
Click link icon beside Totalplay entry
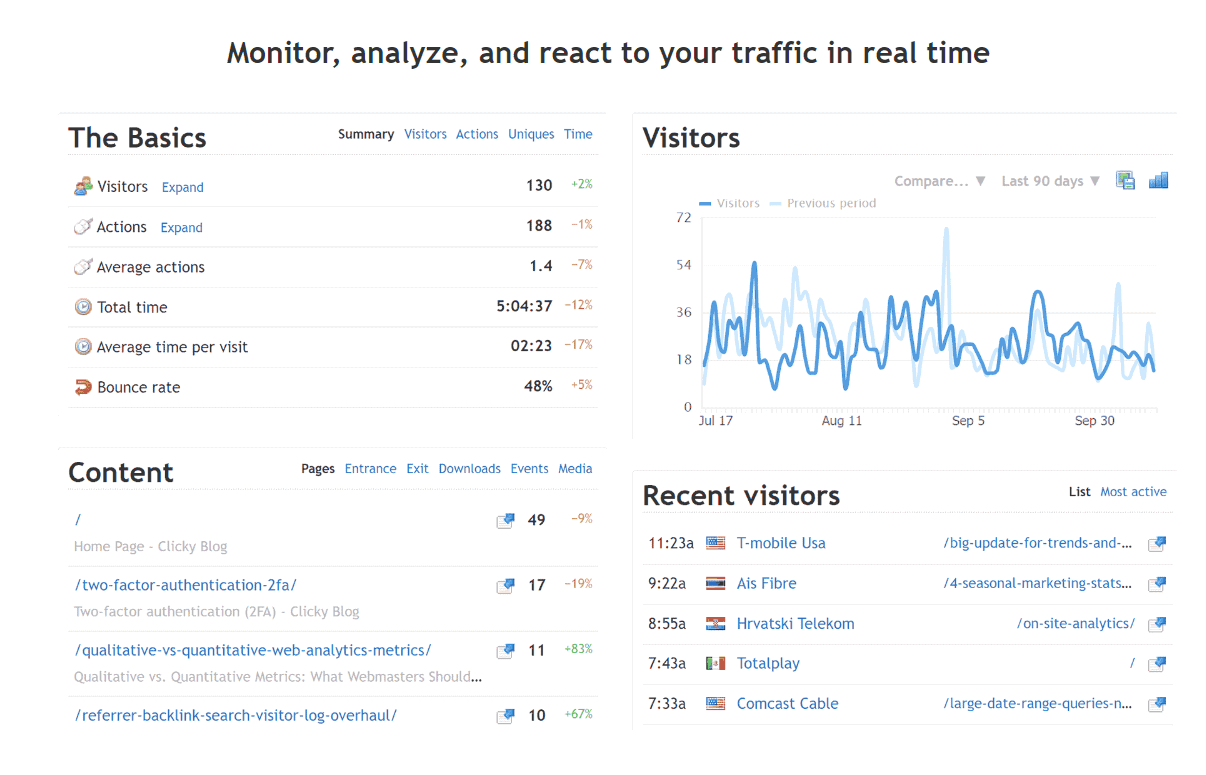1157,663
